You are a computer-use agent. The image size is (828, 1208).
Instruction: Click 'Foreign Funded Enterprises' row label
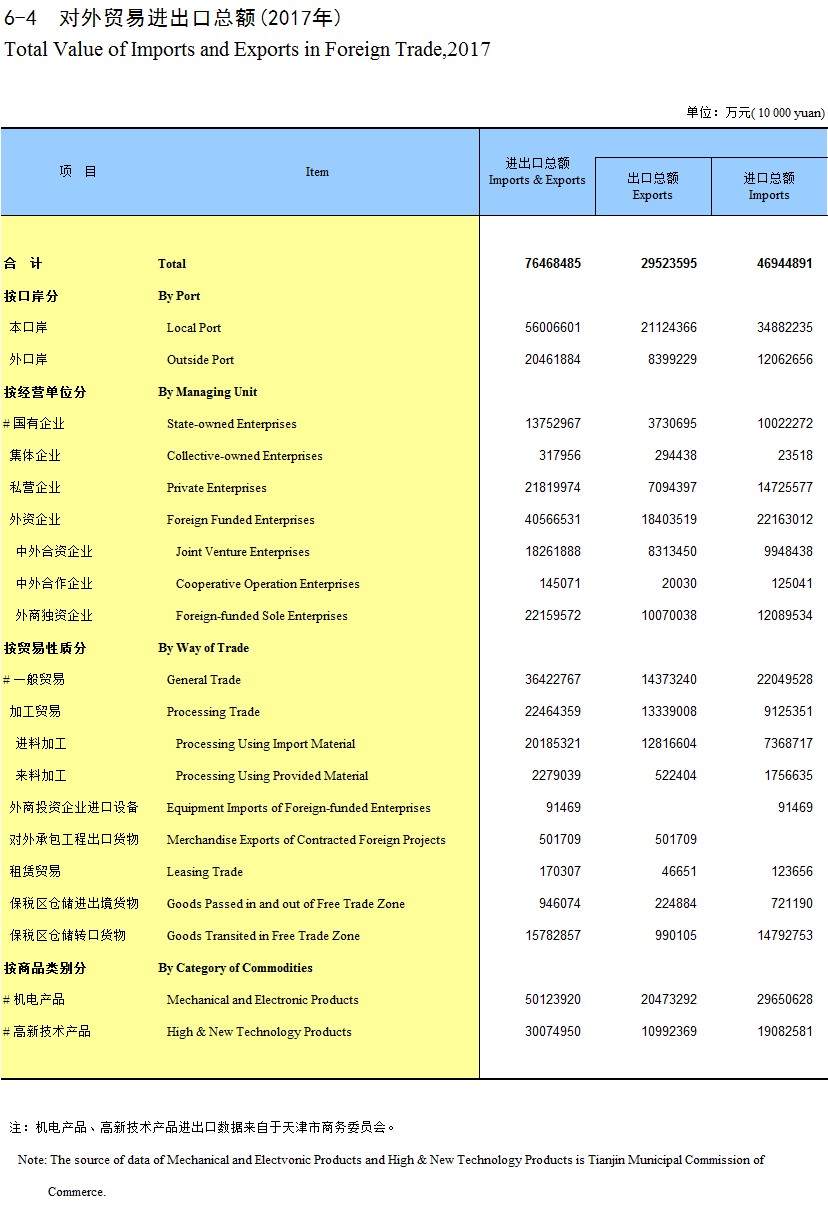tap(240, 520)
